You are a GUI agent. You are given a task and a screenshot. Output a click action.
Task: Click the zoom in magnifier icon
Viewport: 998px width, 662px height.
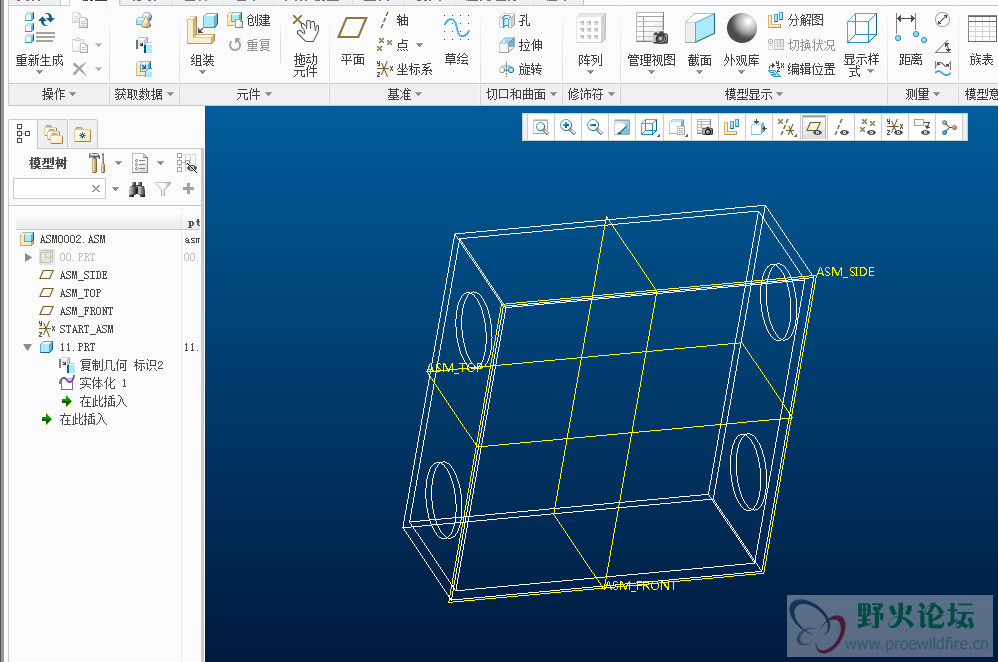tap(568, 127)
